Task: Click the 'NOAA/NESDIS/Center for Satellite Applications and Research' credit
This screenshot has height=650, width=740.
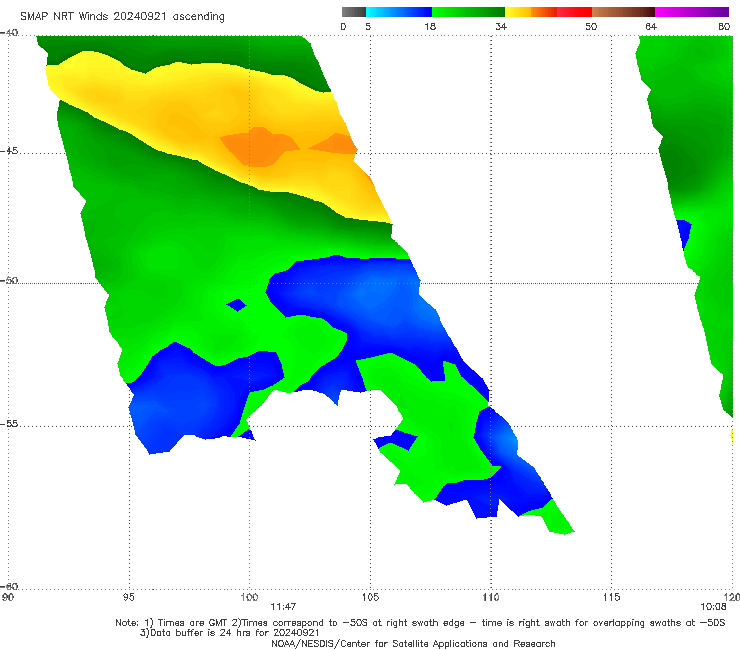Action: pyautogui.click(x=413, y=644)
